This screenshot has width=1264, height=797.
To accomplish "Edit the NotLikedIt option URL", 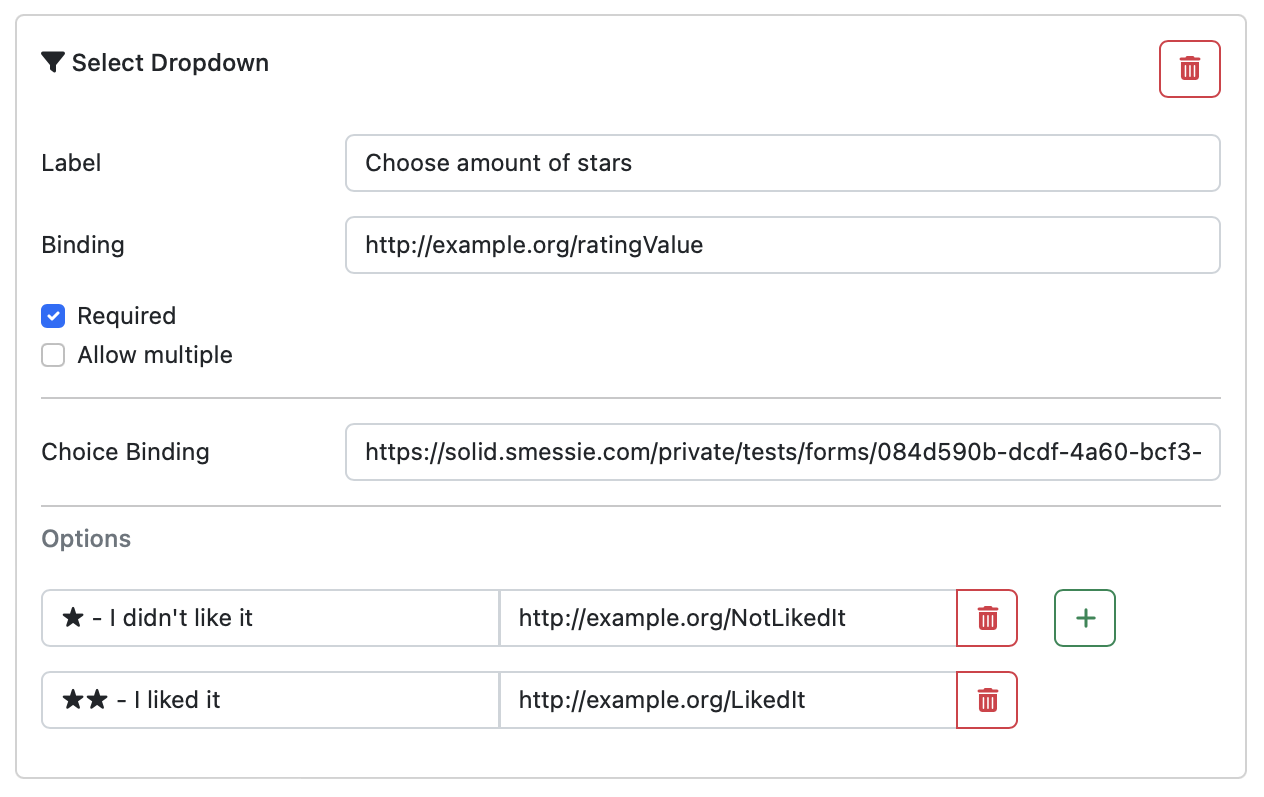I will coord(727,618).
